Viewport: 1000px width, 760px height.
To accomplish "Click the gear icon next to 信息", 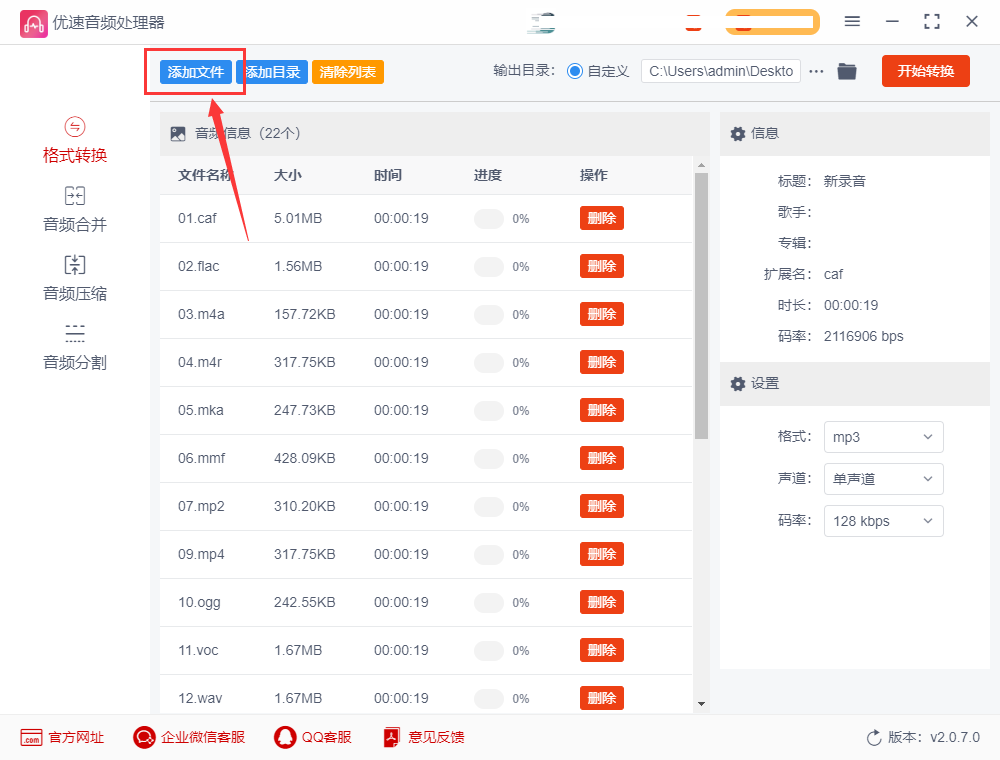I will pos(738,134).
